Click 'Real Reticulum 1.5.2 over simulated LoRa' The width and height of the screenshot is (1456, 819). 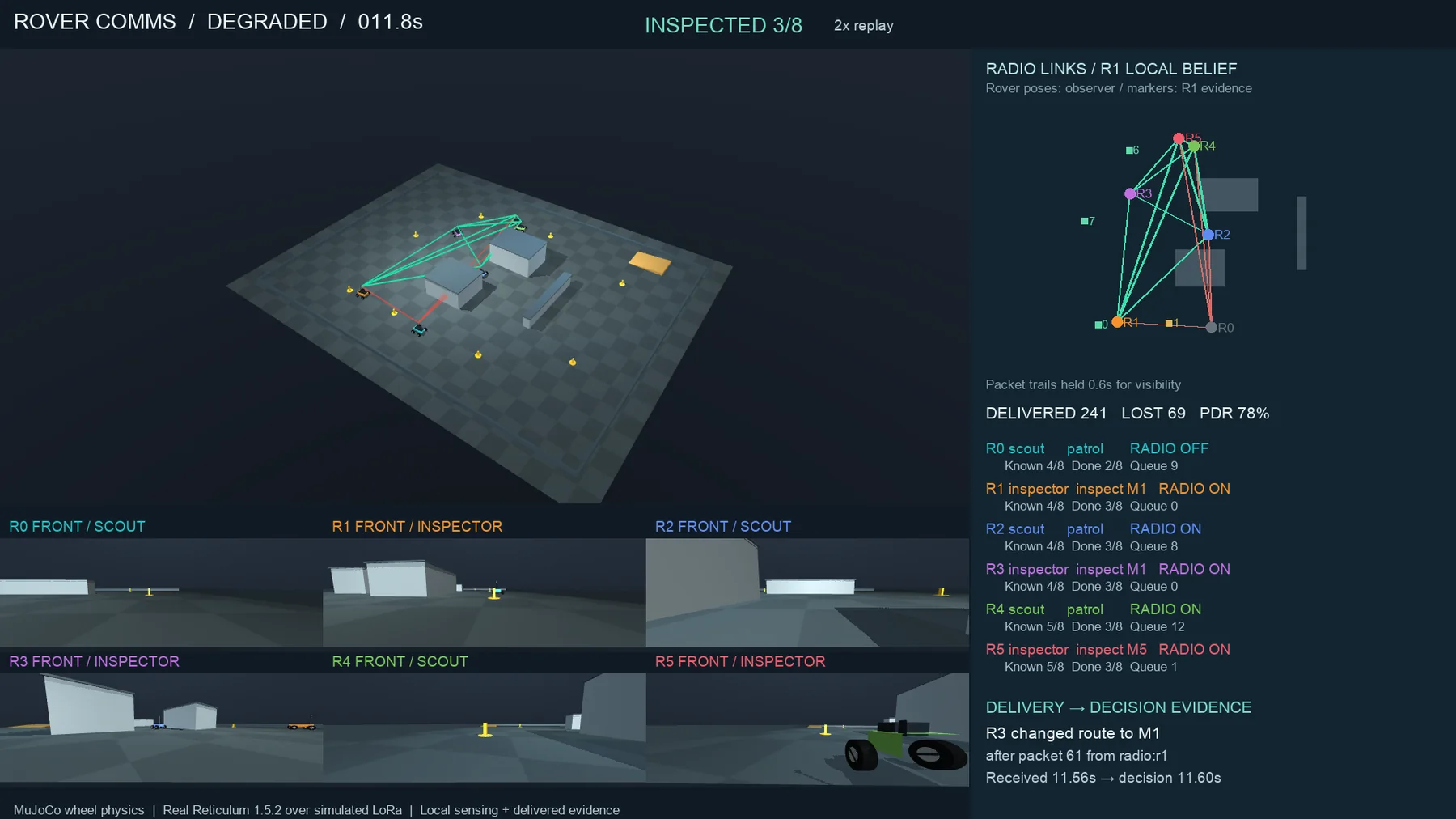(282, 810)
